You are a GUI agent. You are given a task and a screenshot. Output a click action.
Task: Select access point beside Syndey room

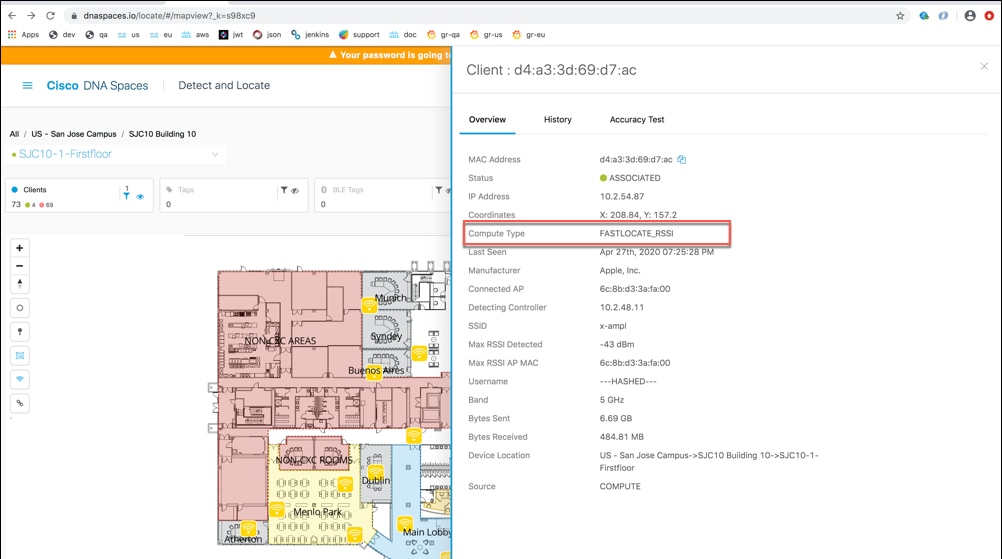419,353
